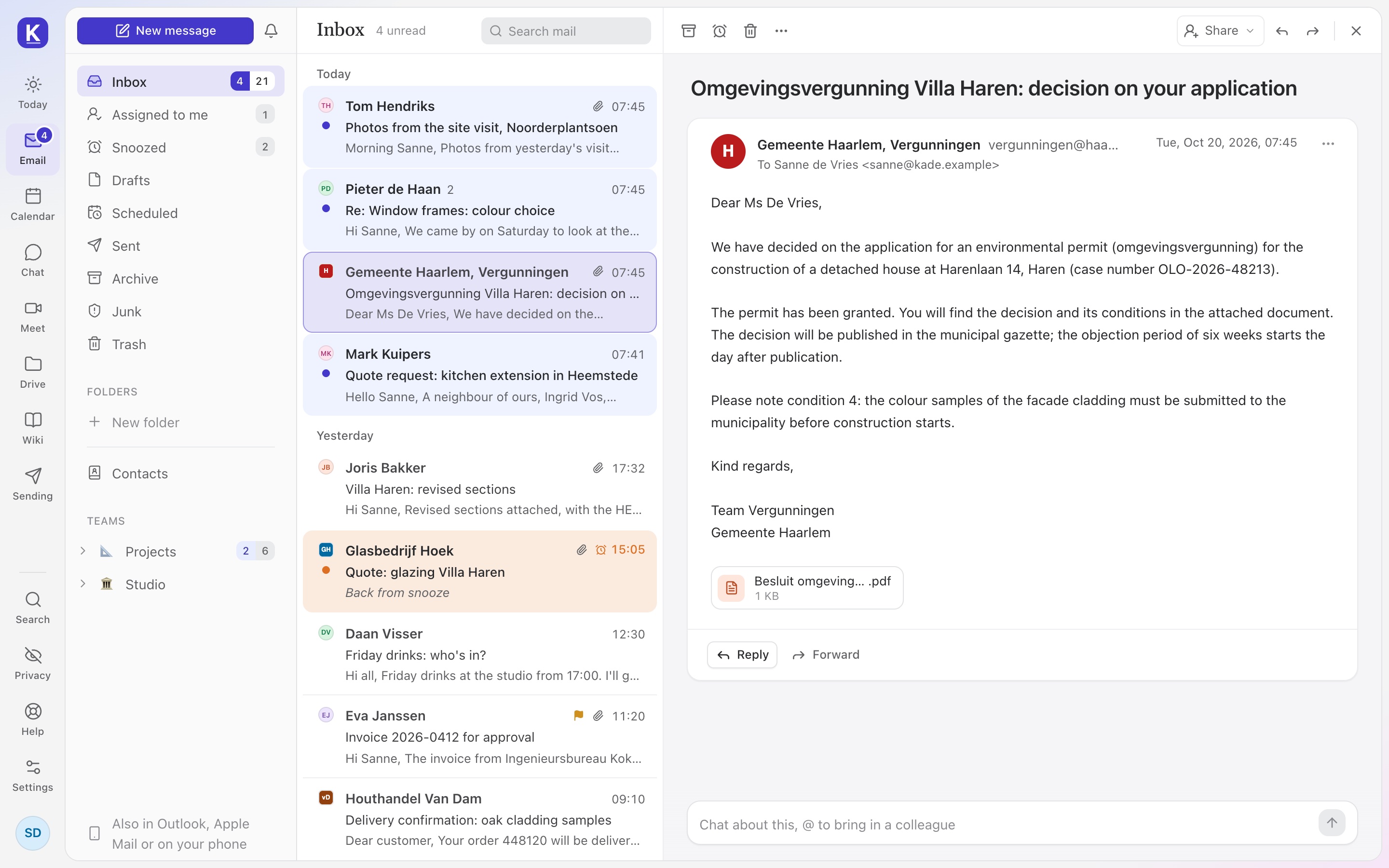1389x868 pixels.
Task: Open the Trash folder
Action: click(181, 344)
